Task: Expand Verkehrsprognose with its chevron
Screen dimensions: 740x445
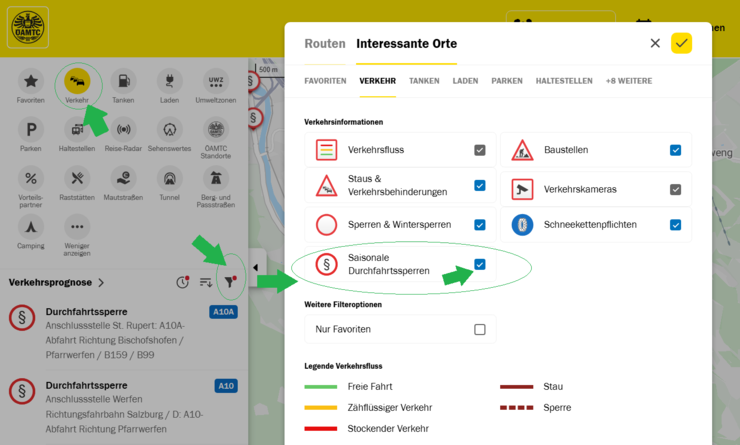Action: 101,283
